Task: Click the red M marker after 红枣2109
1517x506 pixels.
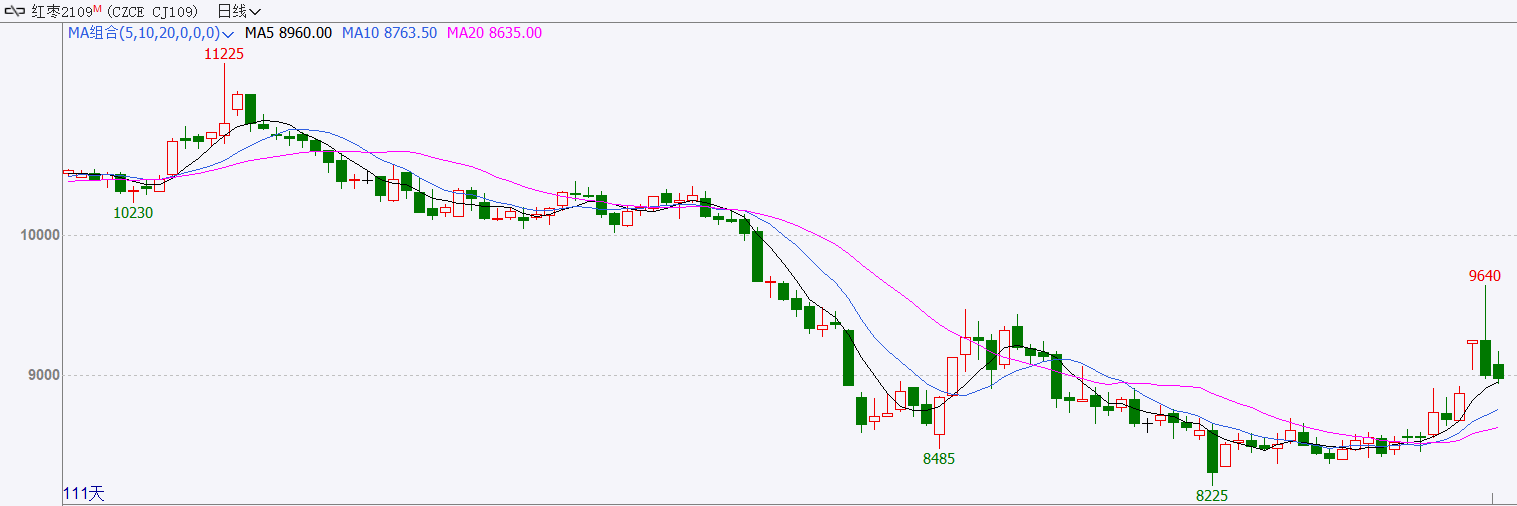Action: coord(98,8)
